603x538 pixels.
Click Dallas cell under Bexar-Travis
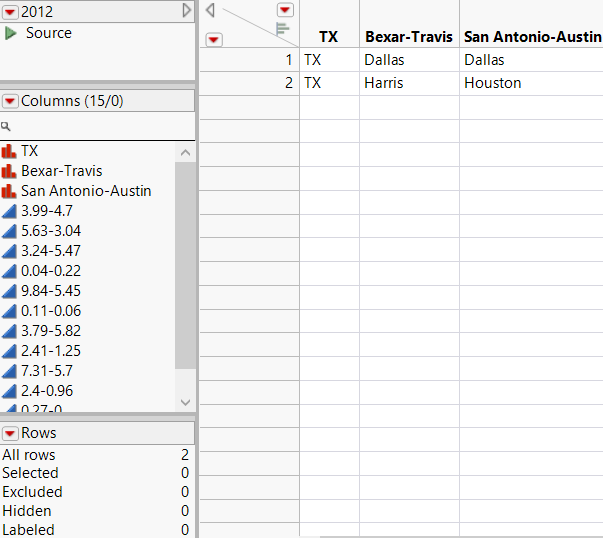tap(410, 60)
